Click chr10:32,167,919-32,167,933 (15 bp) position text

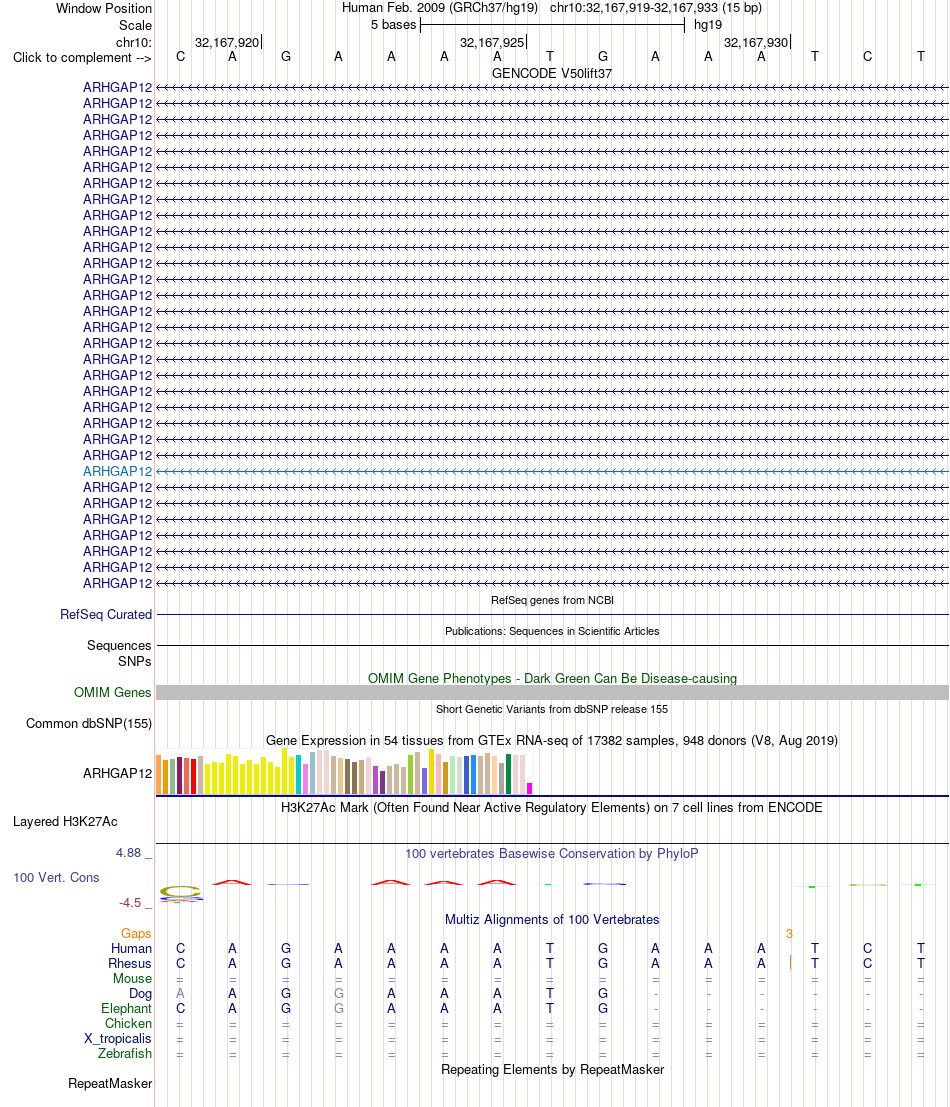point(656,8)
